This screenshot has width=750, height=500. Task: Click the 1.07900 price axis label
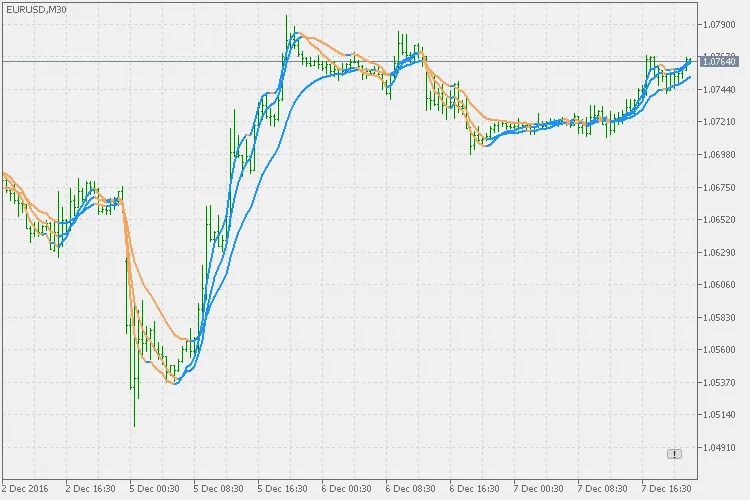point(720,24)
